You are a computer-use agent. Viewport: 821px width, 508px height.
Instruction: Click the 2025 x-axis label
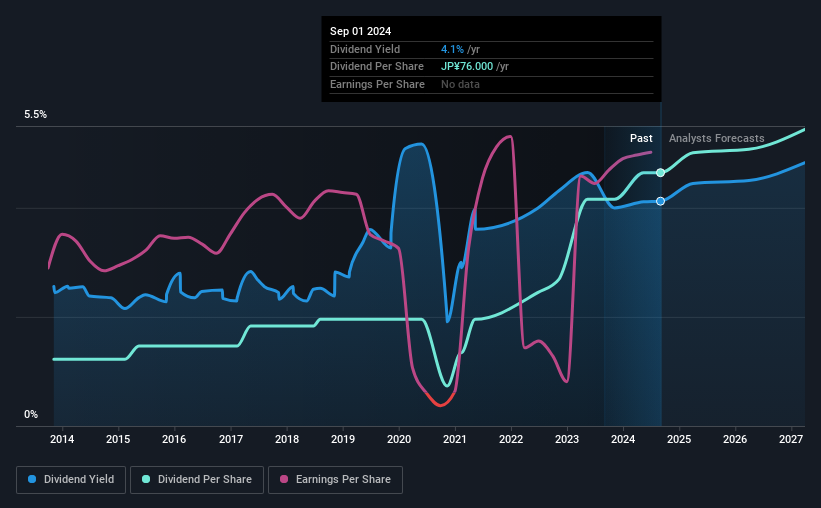pos(679,439)
